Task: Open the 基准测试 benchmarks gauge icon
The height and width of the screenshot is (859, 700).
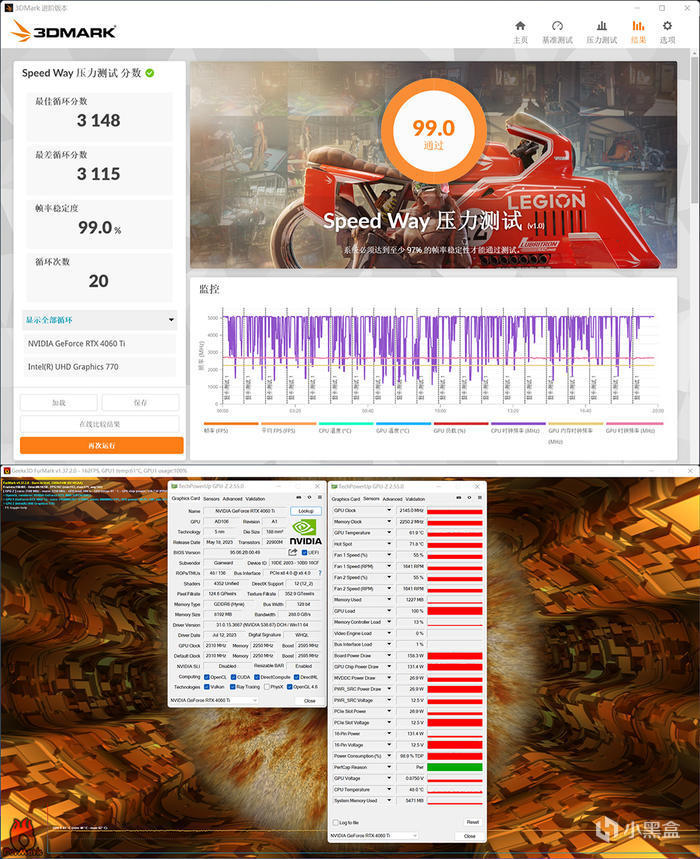Action: [557, 26]
